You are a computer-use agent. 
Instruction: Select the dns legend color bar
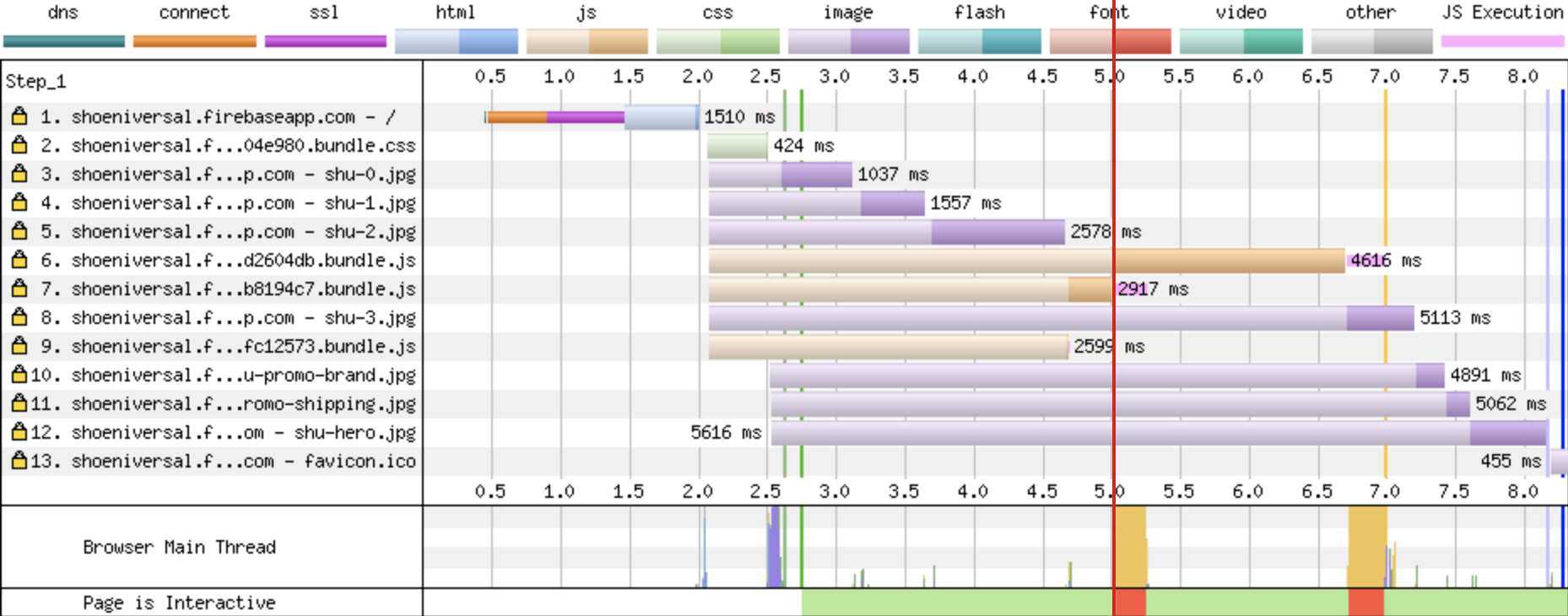pyautogui.click(x=64, y=41)
